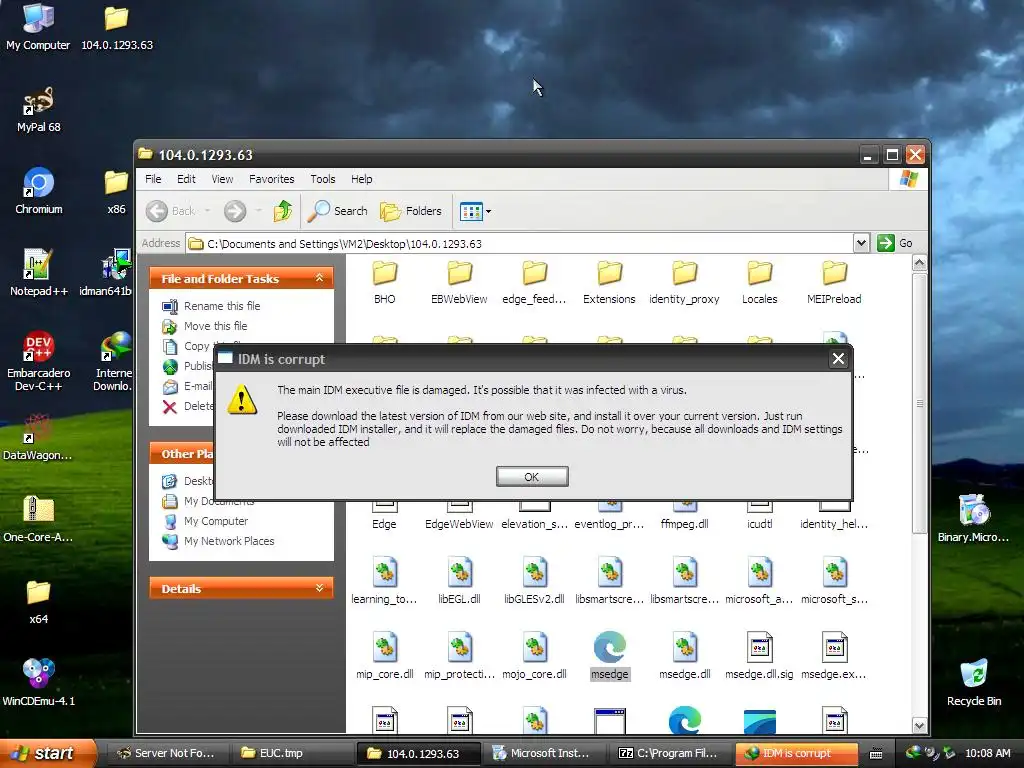Open the Tools menu
Viewport: 1024px width, 768px height.
coord(323,179)
